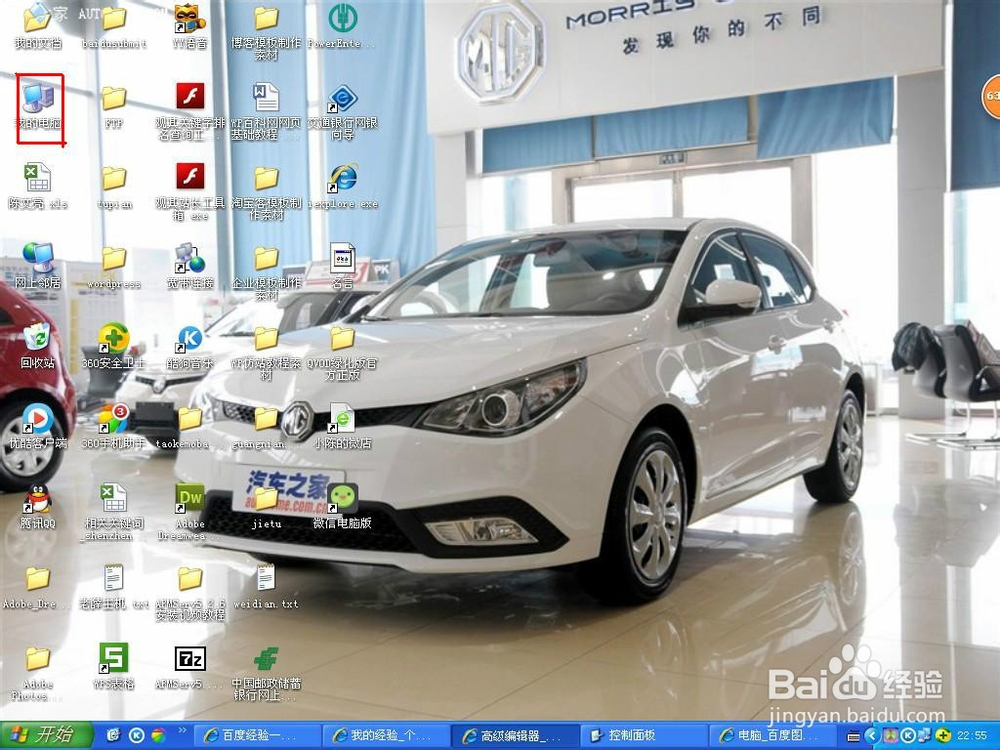1000x750 pixels.
Task: Open the guangnian... folder
Action: tap(266, 419)
